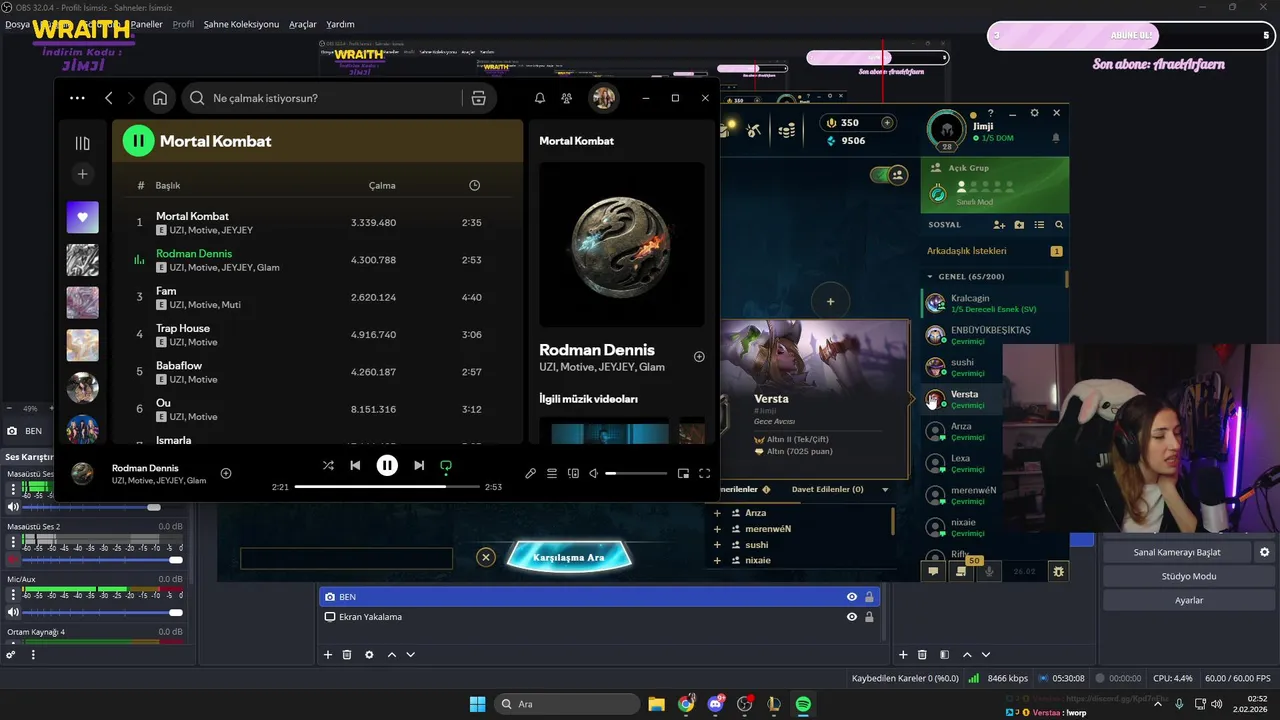Open advanced audio properties gears icon
Image resolution: width=1280 pixels, height=720 pixels.
(x=11, y=655)
